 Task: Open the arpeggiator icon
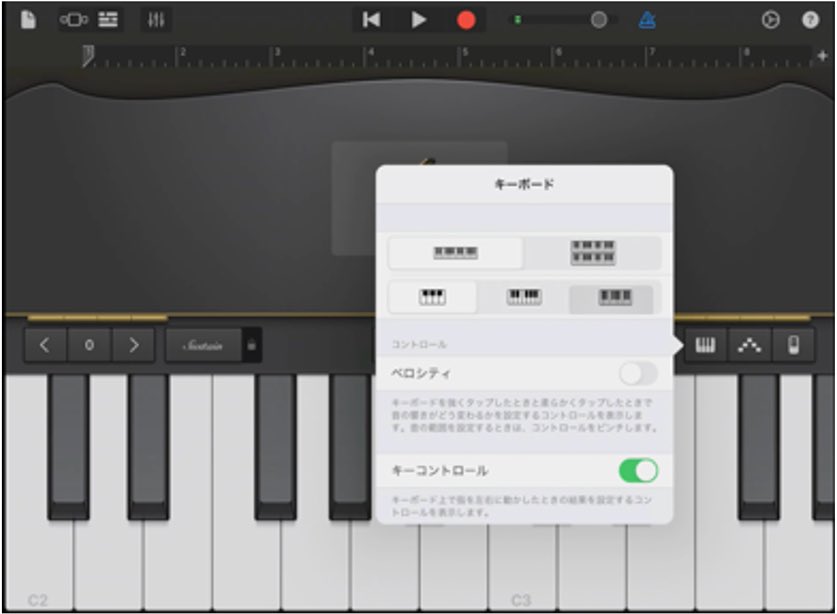tap(749, 345)
